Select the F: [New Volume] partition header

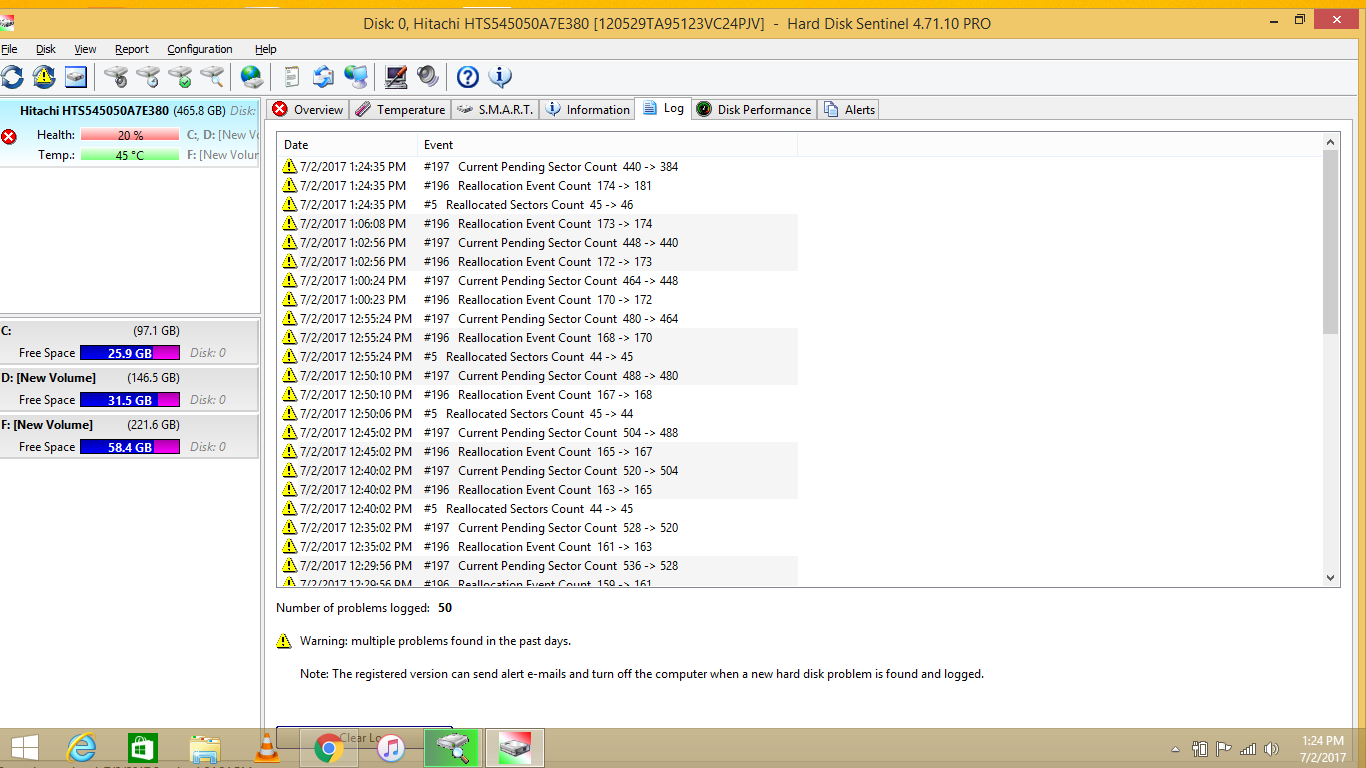click(130, 425)
